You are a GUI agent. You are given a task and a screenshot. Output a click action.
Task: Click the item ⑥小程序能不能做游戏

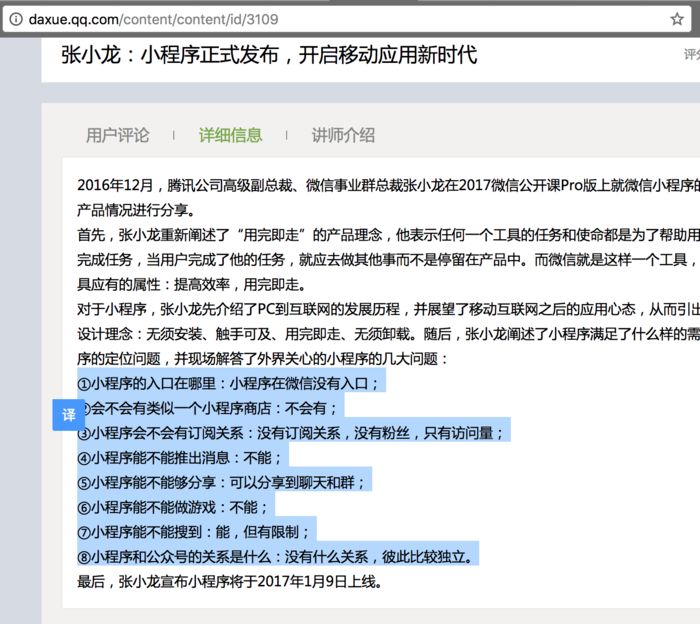(173, 507)
